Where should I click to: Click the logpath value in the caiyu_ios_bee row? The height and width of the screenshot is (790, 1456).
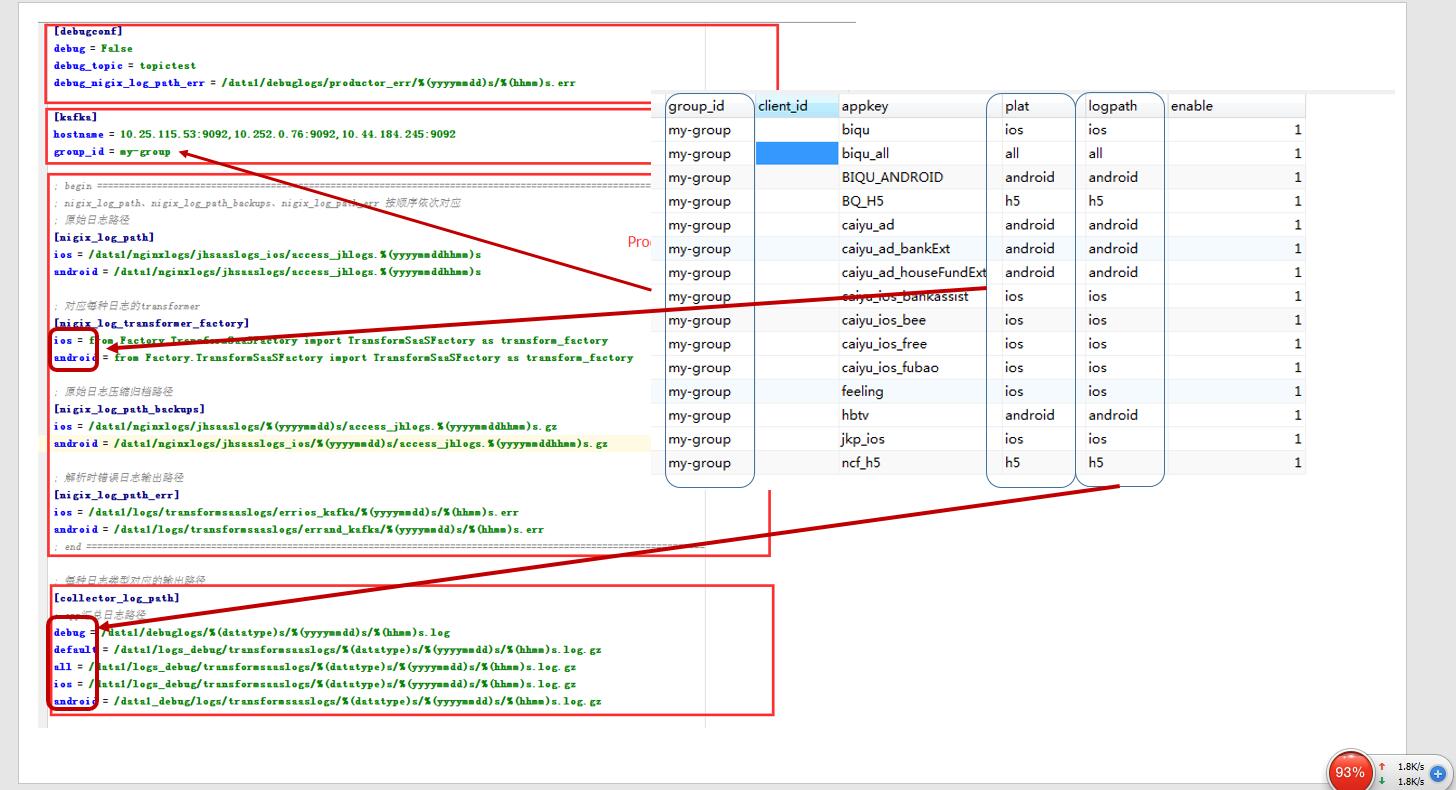coord(1097,320)
